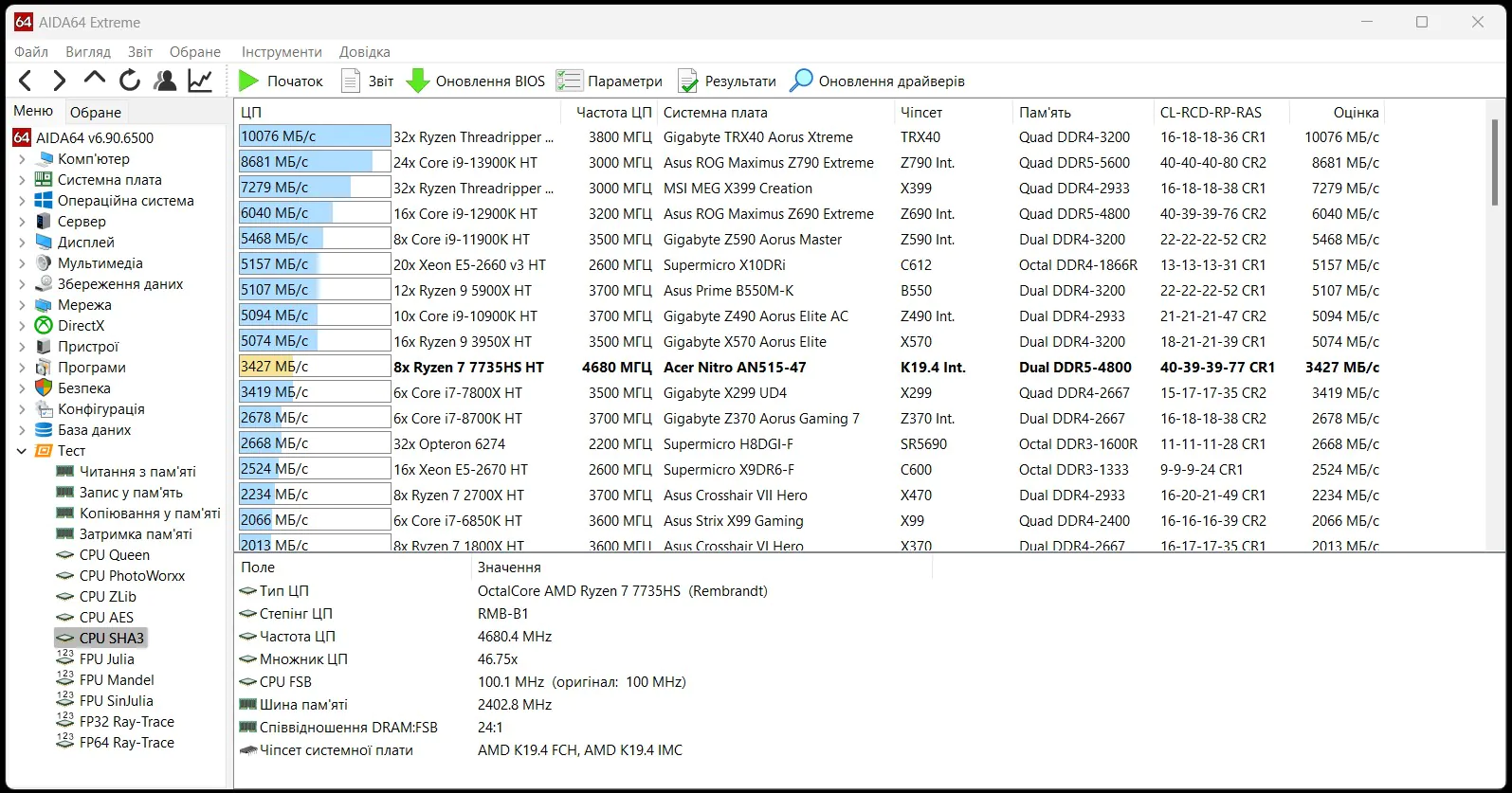The height and width of the screenshot is (793, 1512).
Task: Expand the Операційна система tree node
Action: tap(22, 201)
